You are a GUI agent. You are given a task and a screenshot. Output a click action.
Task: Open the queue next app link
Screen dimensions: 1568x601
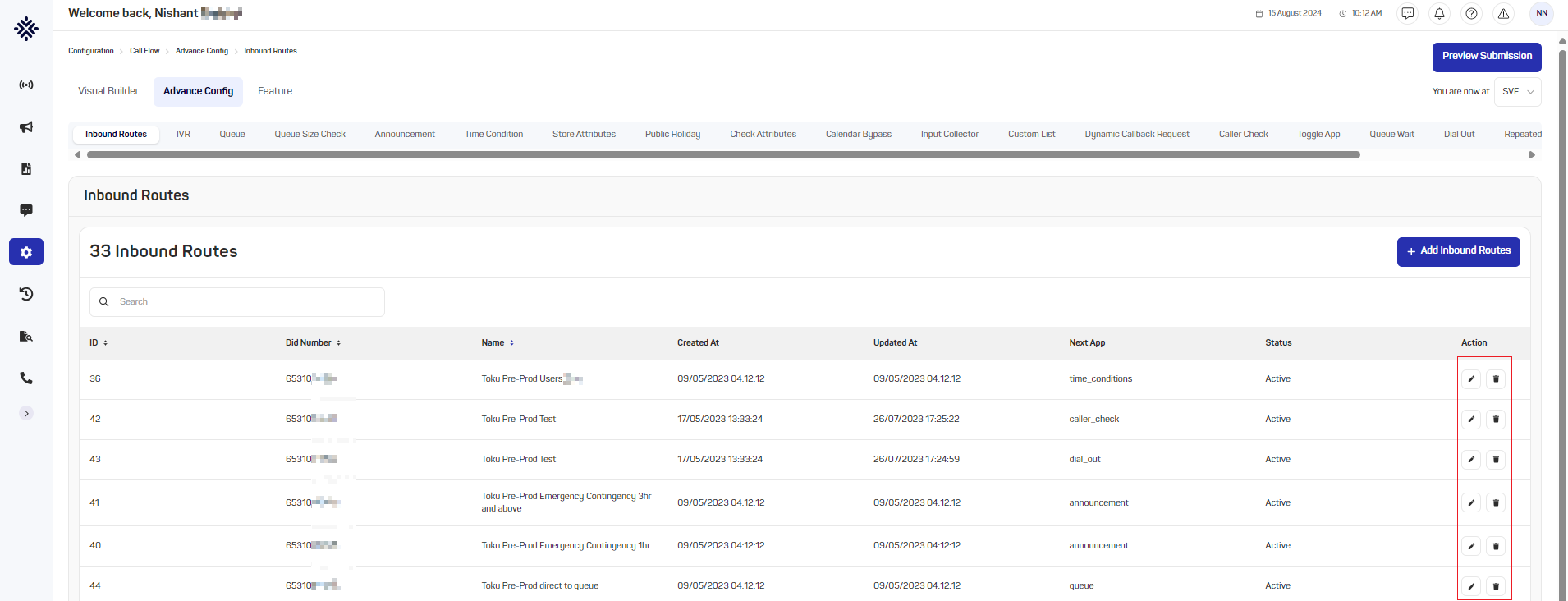(1081, 586)
